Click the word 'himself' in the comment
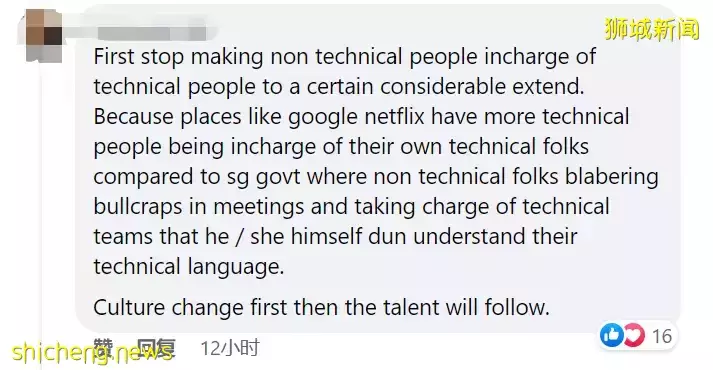 click(x=326, y=236)
